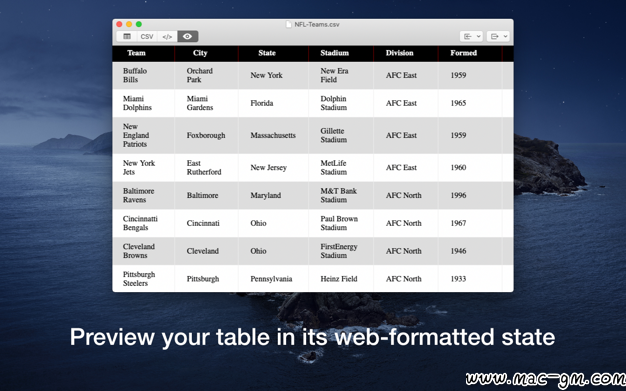Open the import dropdown menu
626x391 pixels.
(x=471, y=36)
